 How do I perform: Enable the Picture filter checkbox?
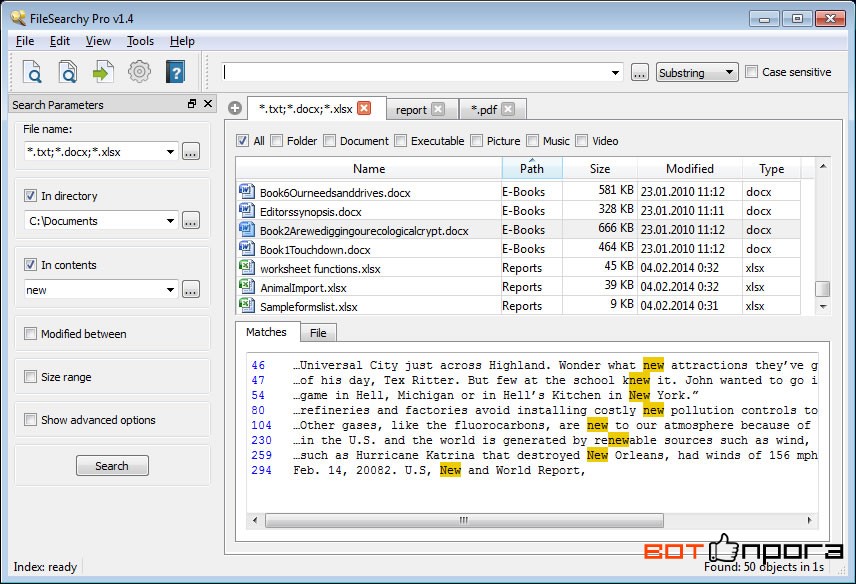click(x=477, y=141)
